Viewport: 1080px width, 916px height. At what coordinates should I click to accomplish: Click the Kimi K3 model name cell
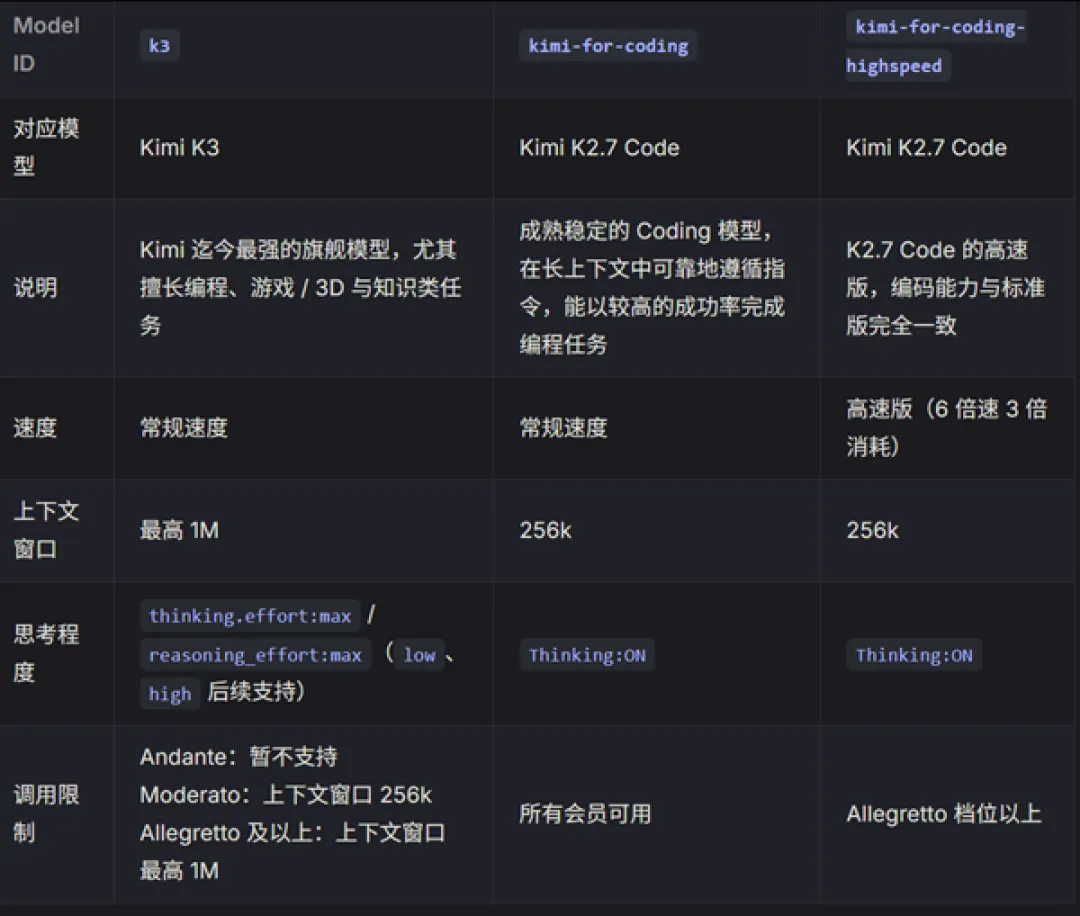pos(179,147)
